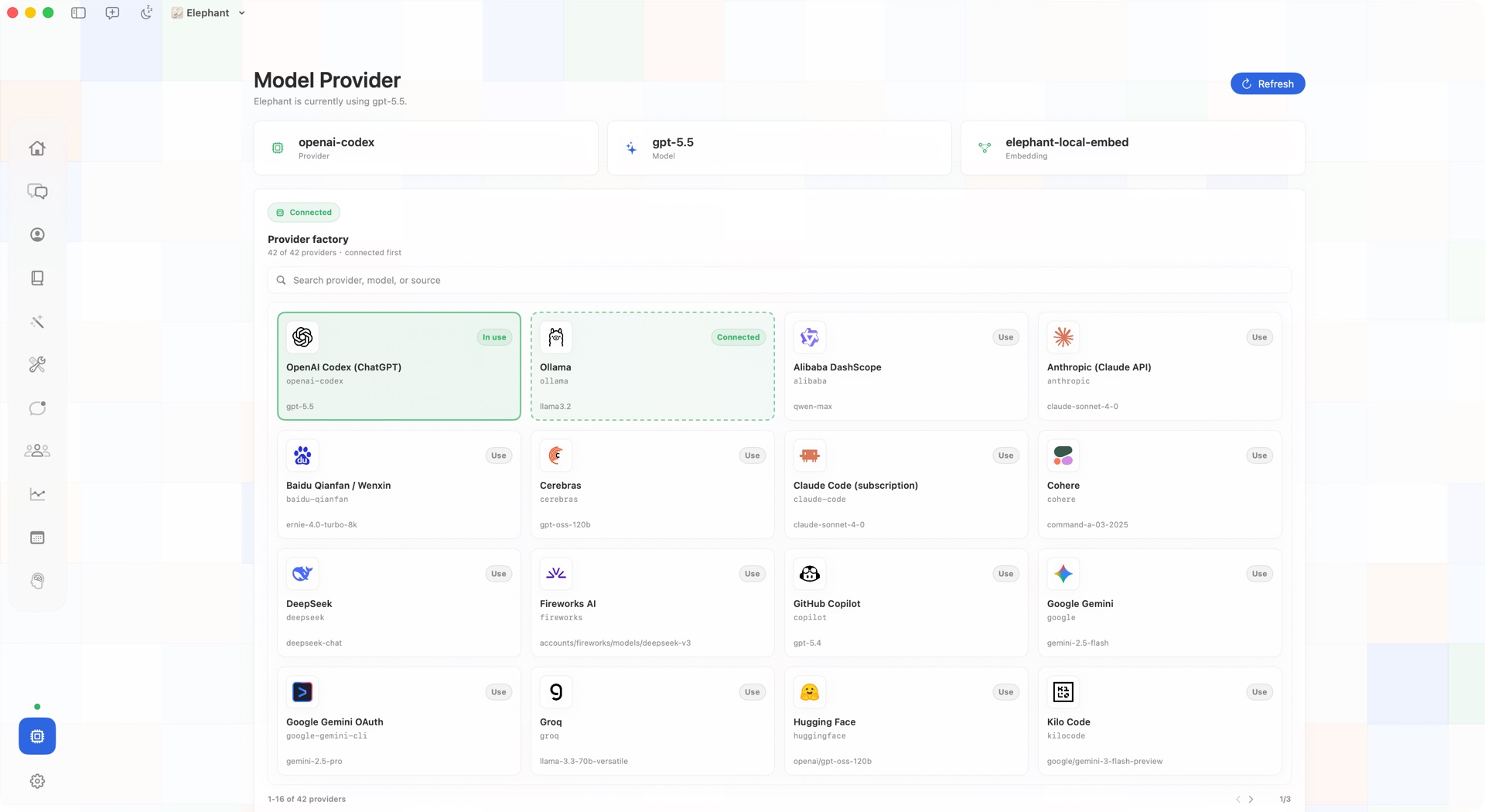Use the GitHub Copilot provider
Viewport: 1485px width, 812px height.
[x=1005, y=574]
